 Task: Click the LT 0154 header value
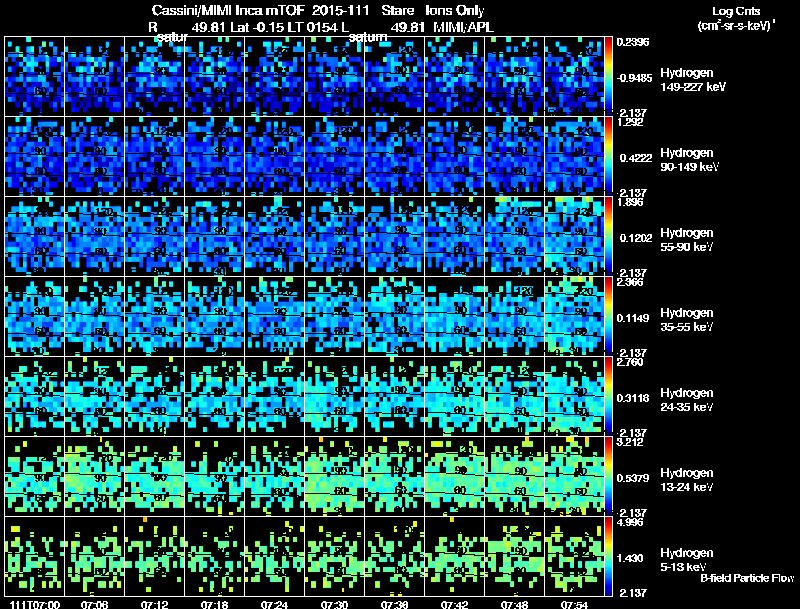311,28
